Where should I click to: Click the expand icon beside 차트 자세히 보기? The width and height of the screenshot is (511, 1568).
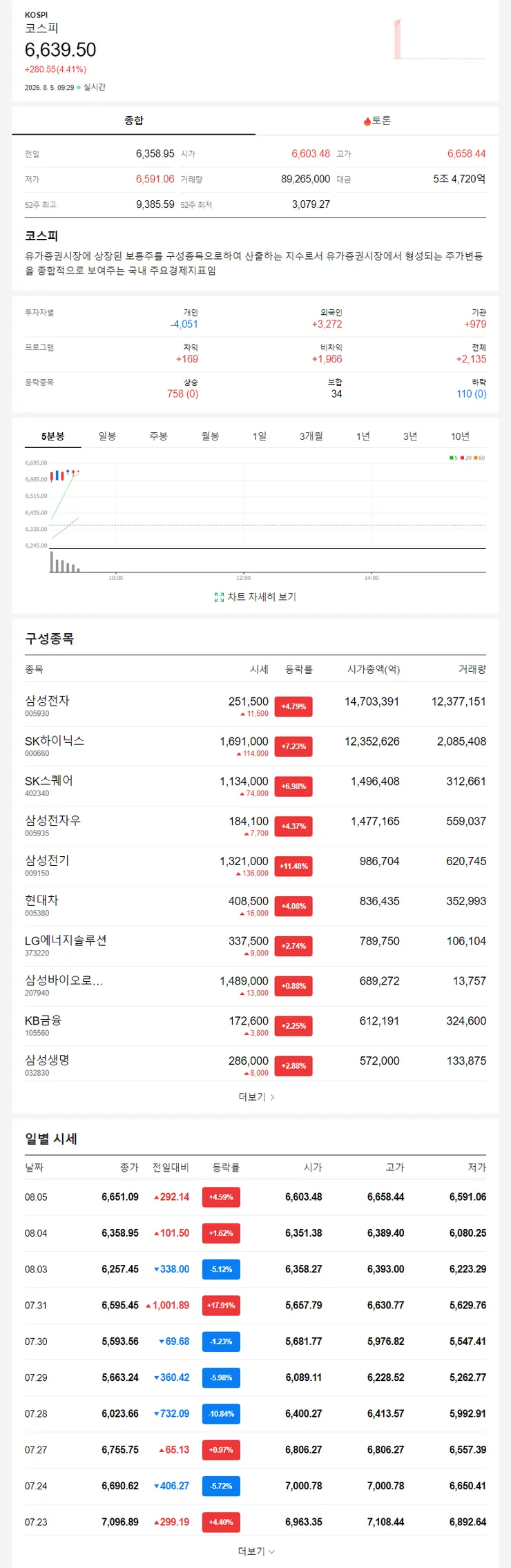point(219,597)
